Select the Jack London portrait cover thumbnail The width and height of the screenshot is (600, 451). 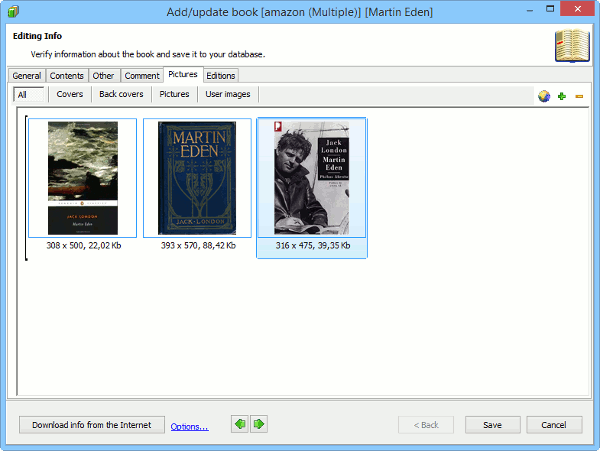tap(311, 178)
